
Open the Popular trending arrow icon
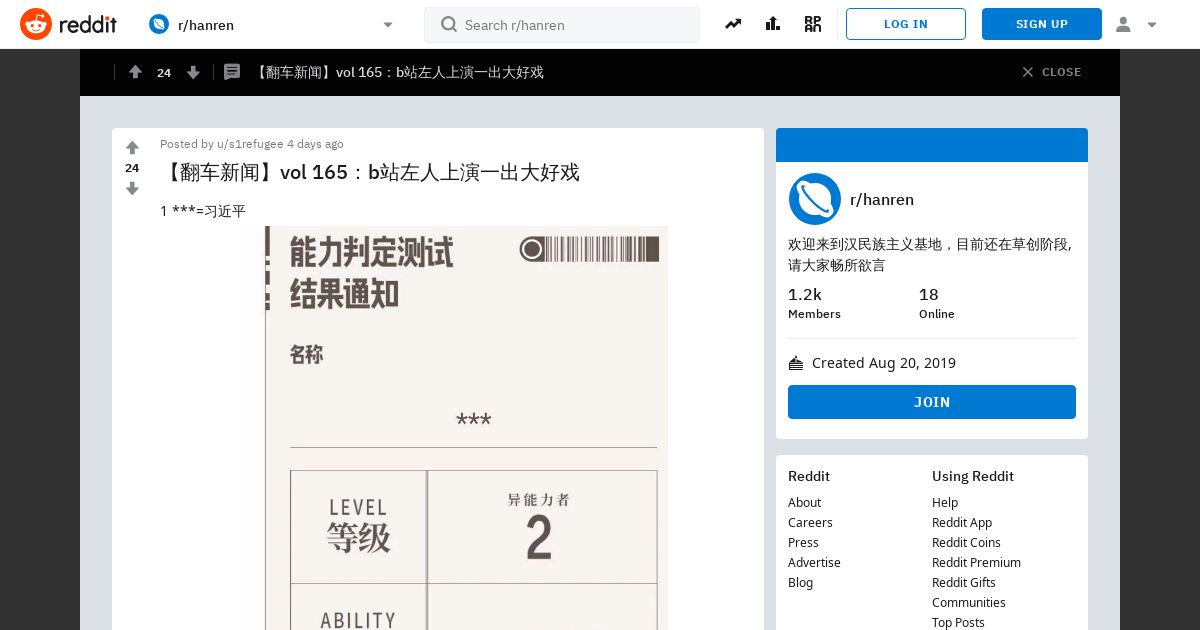click(733, 24)
